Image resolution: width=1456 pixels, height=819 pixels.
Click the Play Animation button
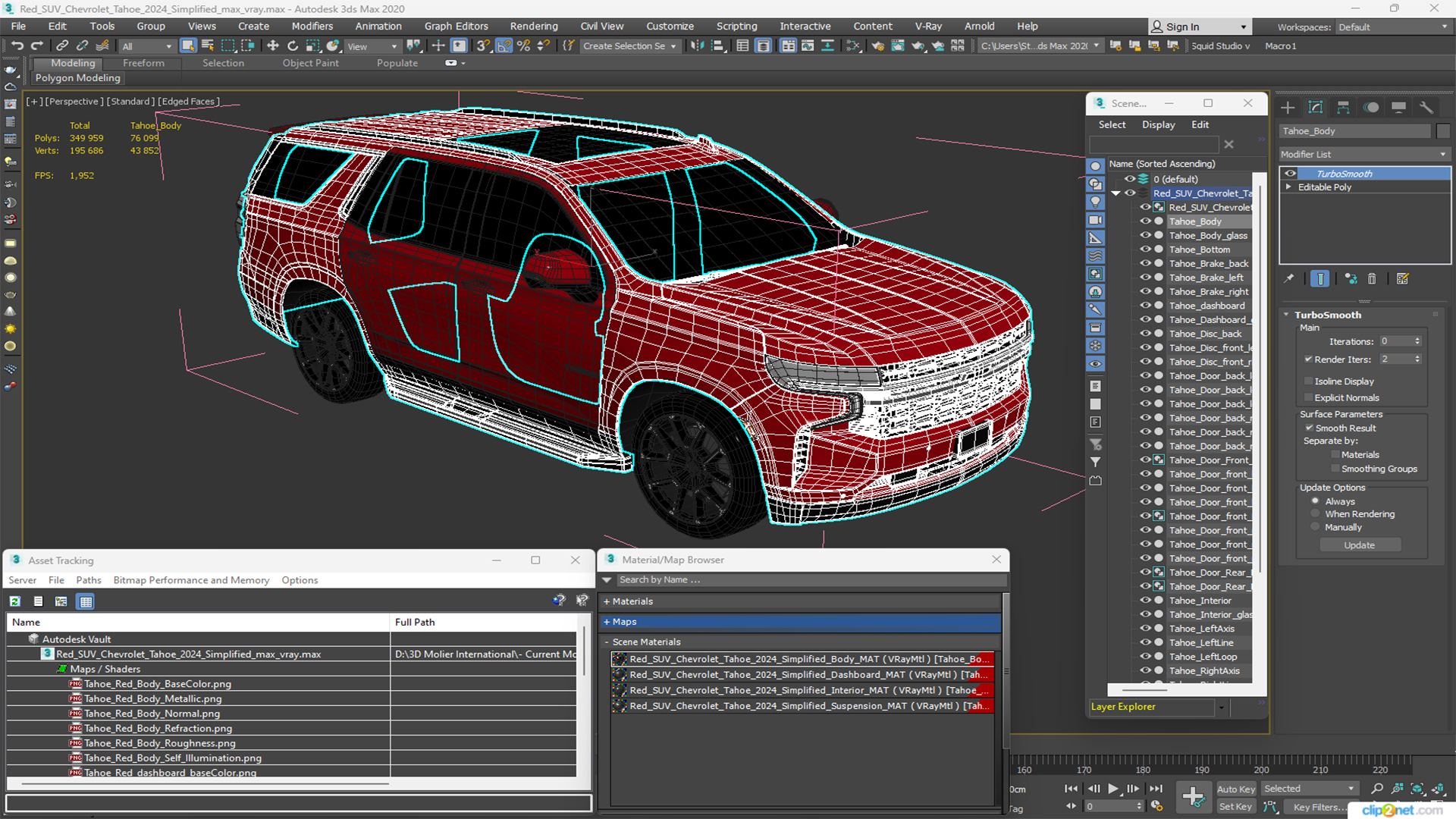pos(1113,789)
